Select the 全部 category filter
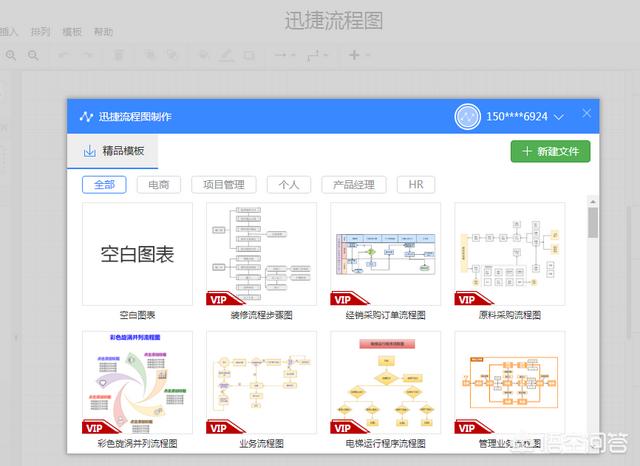Viewport: 640px width, 466px height. pyautogui.click(x=104, y=185)
